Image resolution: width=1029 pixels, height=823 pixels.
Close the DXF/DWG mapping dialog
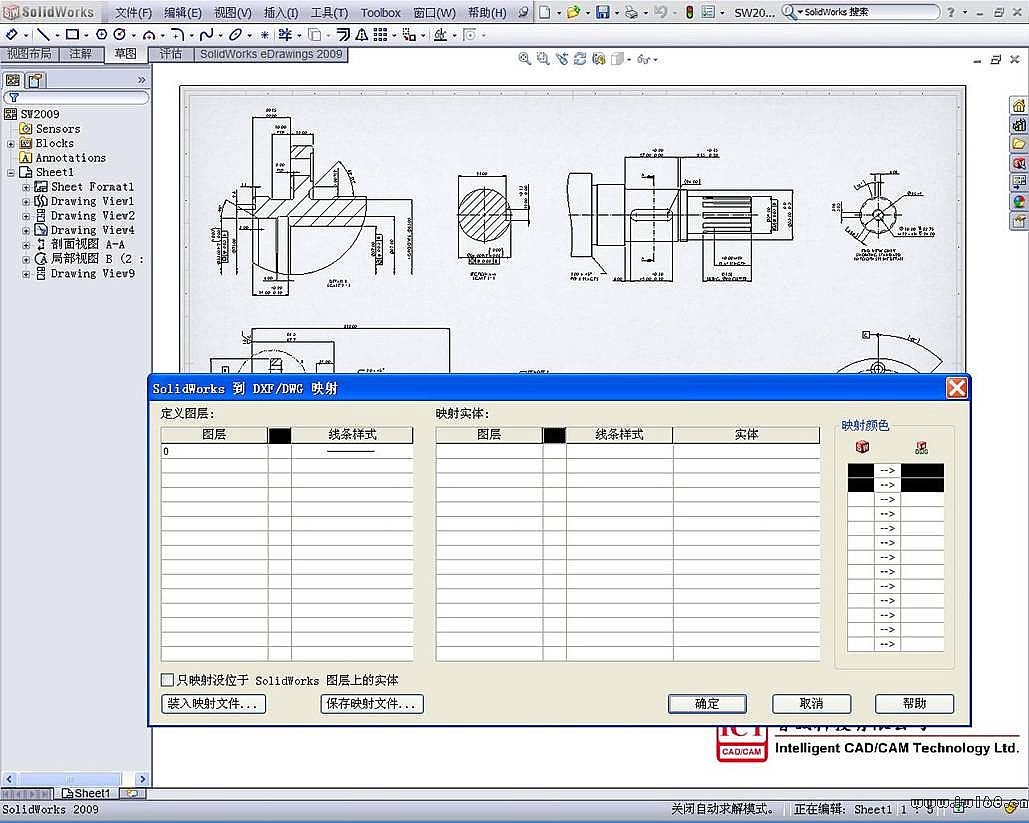pyautogui.click(x=956, y=388)
